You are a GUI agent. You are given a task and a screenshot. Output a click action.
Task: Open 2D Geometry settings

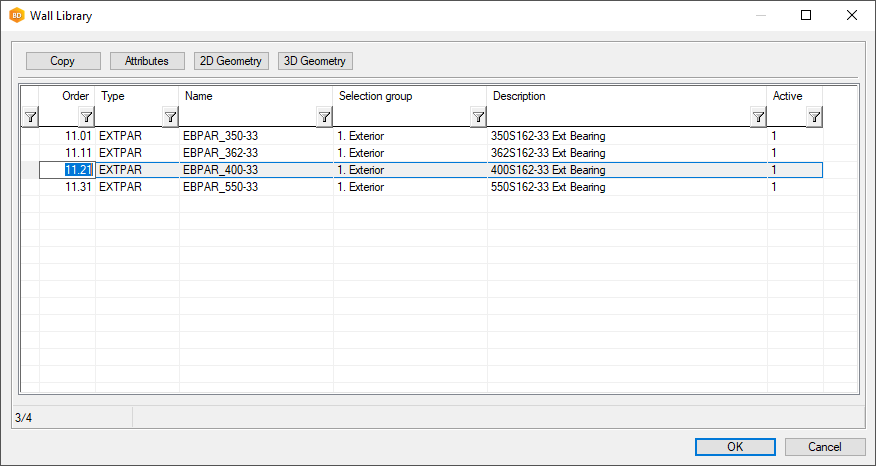pyautogui.click(x=231, y=61)
